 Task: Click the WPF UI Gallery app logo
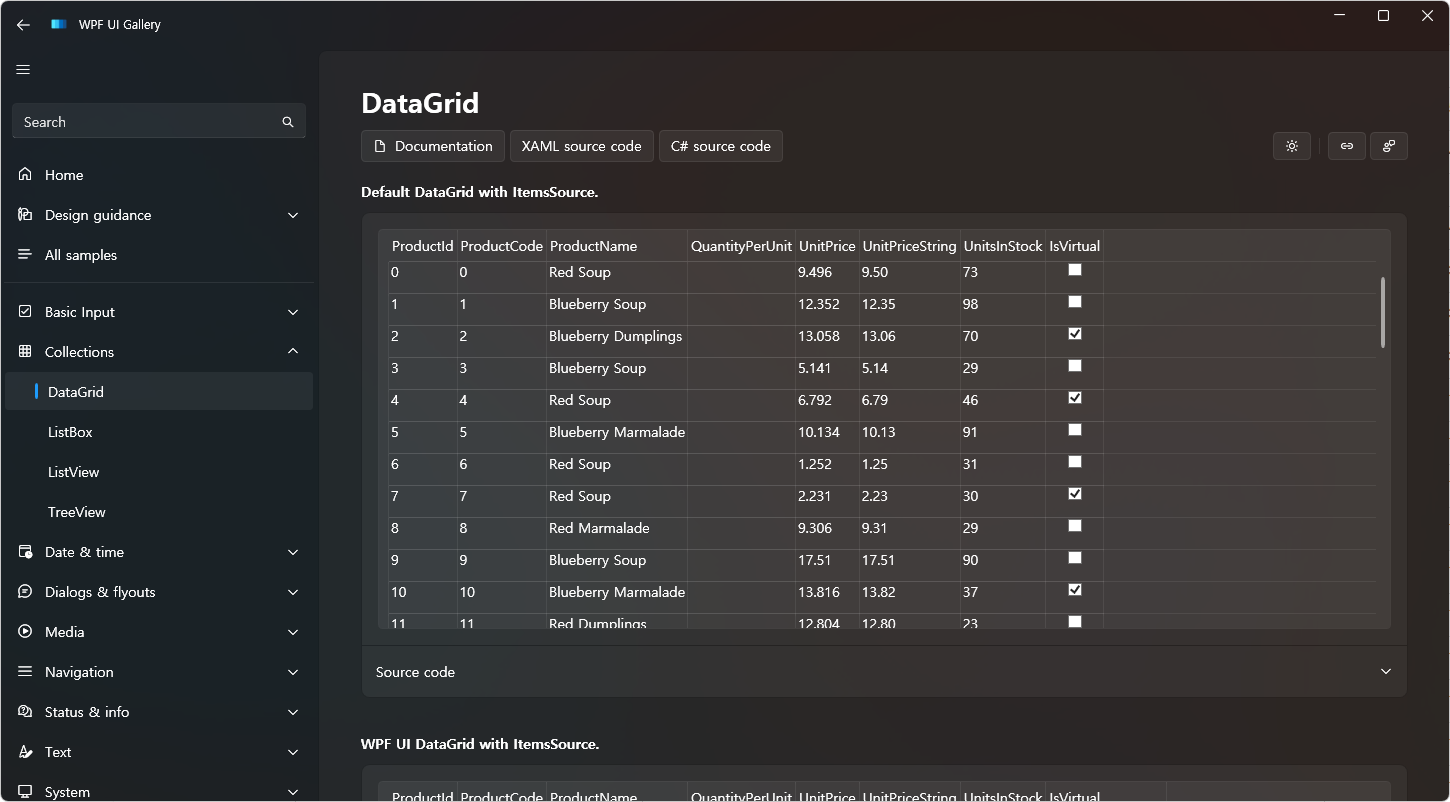click(59, 24)
